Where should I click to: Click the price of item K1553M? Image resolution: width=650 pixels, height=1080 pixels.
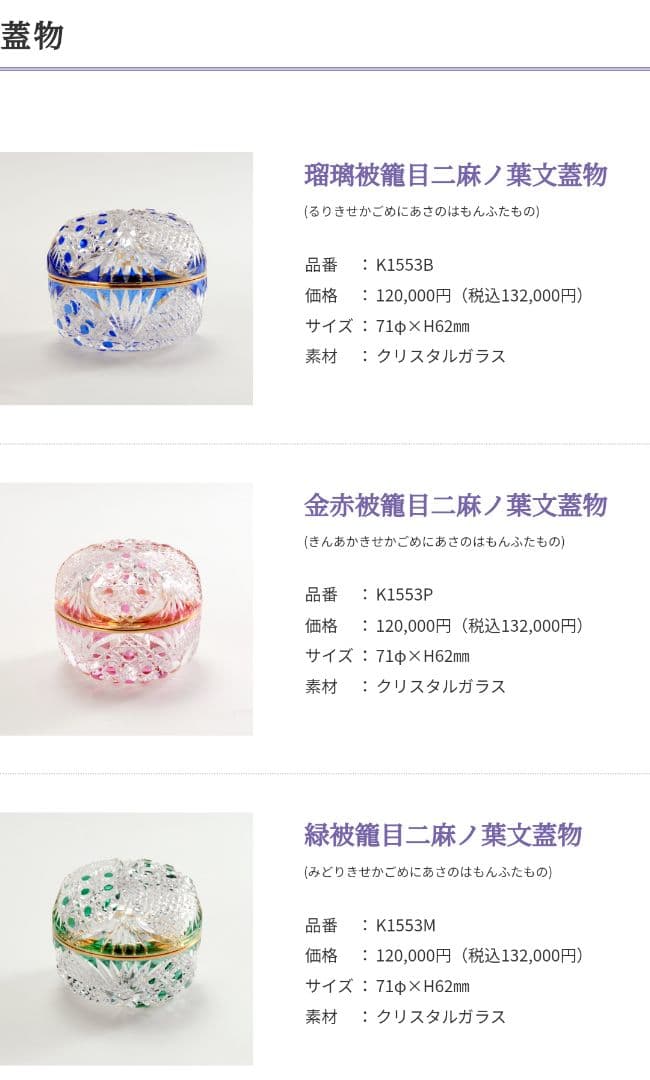click(x=479, y=955)
